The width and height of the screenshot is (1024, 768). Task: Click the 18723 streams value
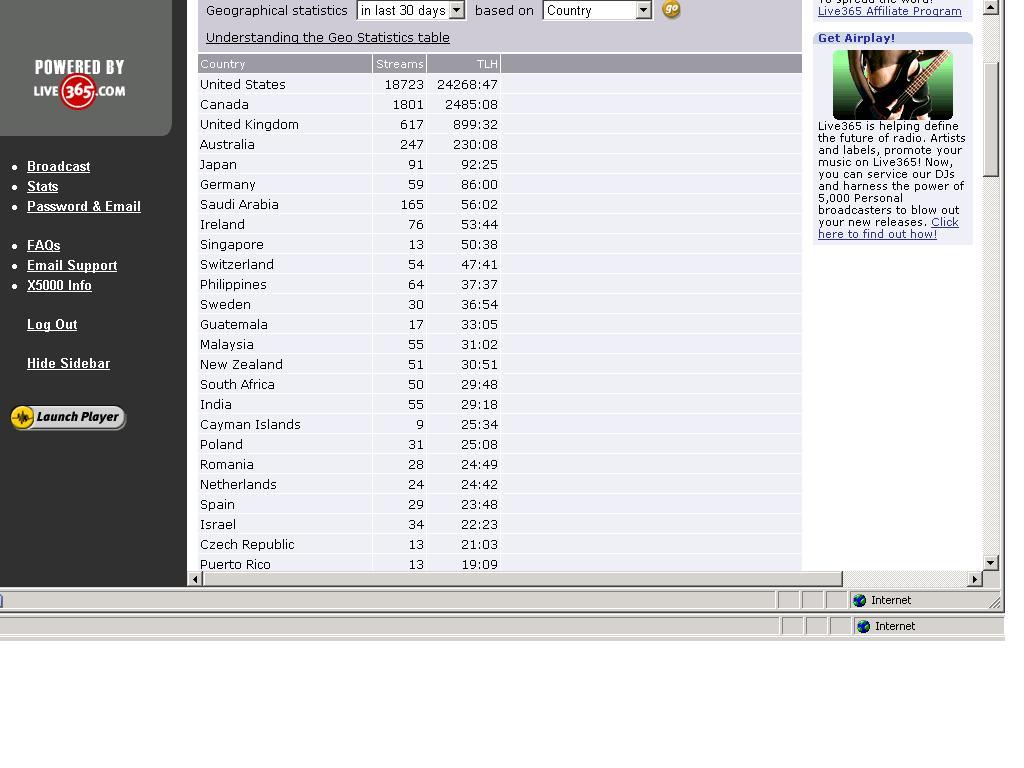(x=404, y=84)
